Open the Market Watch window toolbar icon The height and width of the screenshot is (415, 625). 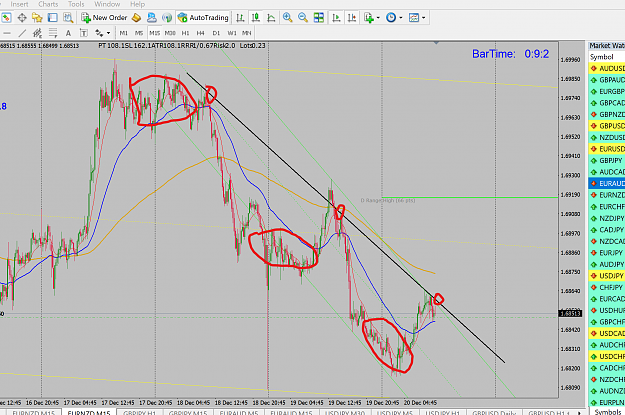pyautogui.click(x=6, y=18)
